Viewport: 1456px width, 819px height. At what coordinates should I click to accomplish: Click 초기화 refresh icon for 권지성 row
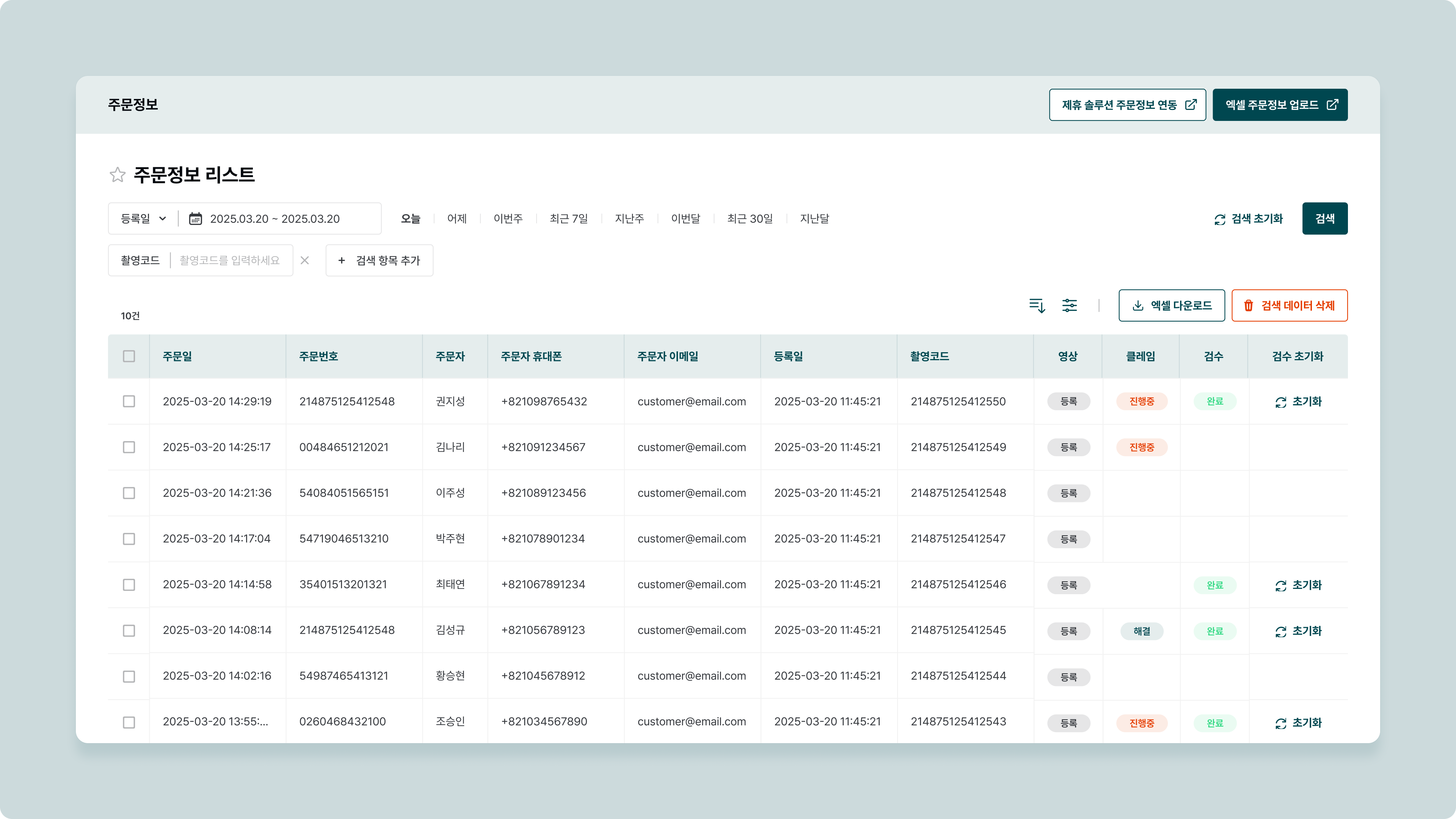click(1281, 402)
